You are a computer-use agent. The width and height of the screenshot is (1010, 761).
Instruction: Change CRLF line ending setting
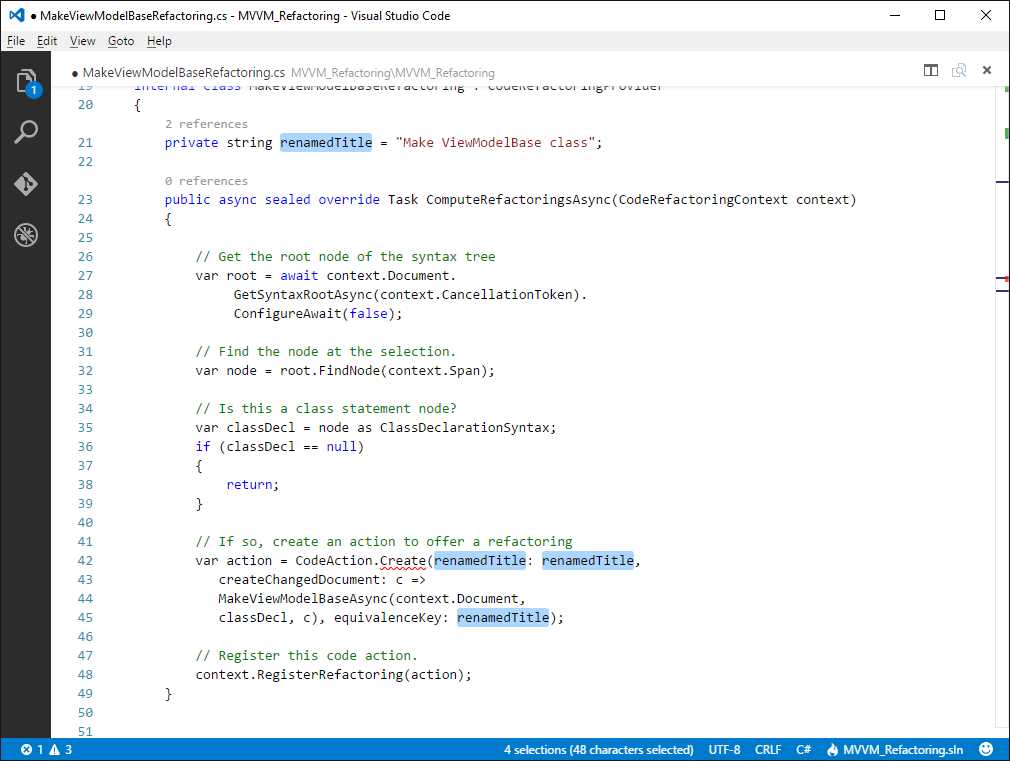[x=768, y=749]
